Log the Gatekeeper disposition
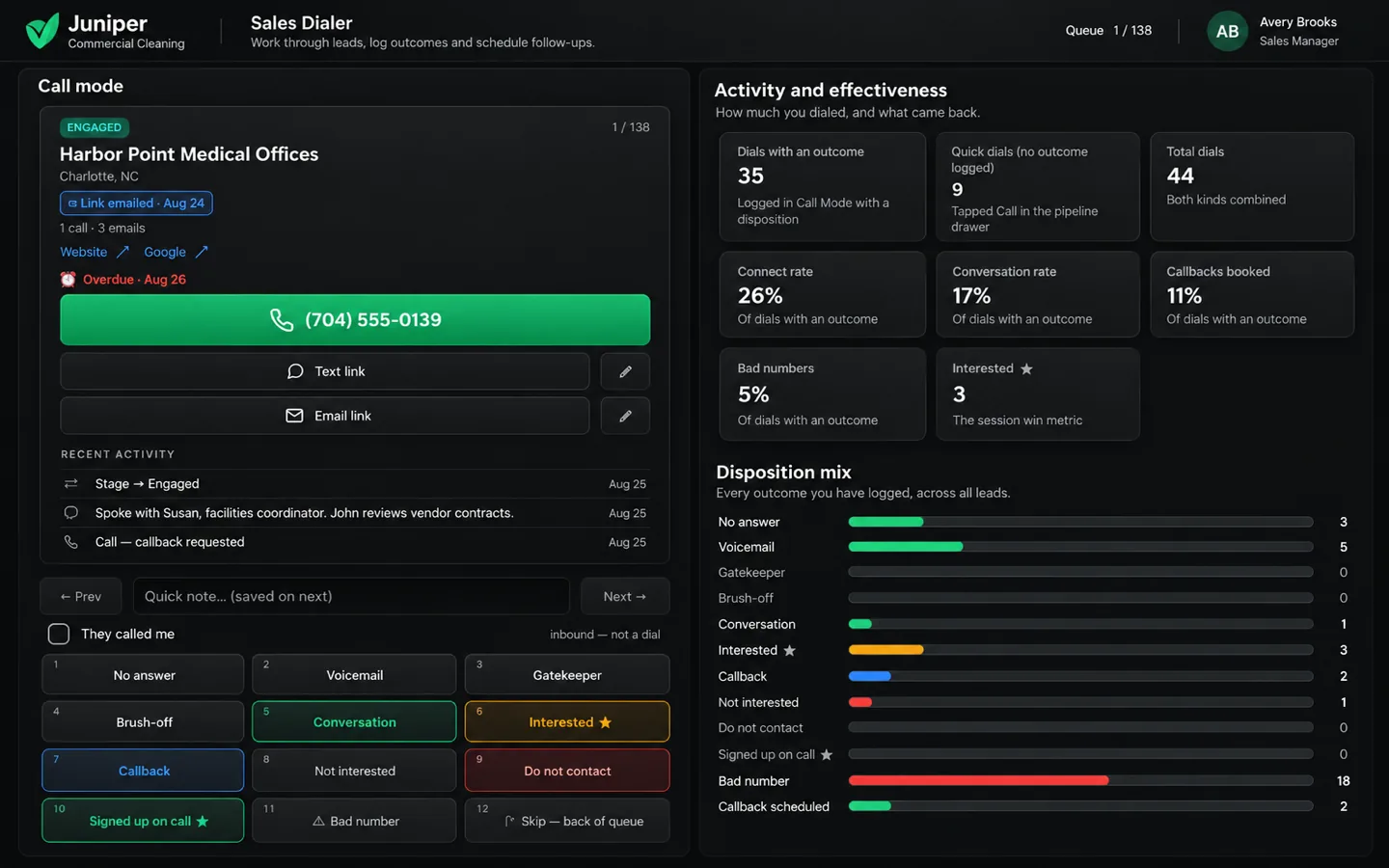 point(567,674)
